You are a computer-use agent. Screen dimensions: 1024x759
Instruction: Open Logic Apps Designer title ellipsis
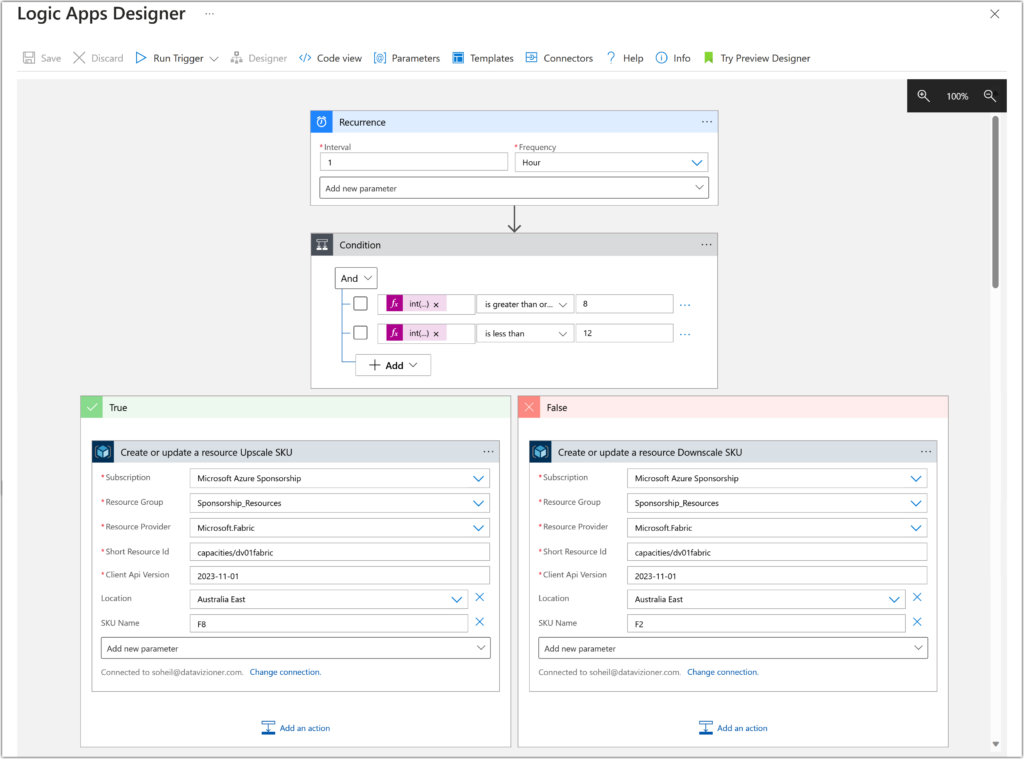coord(210,14)
